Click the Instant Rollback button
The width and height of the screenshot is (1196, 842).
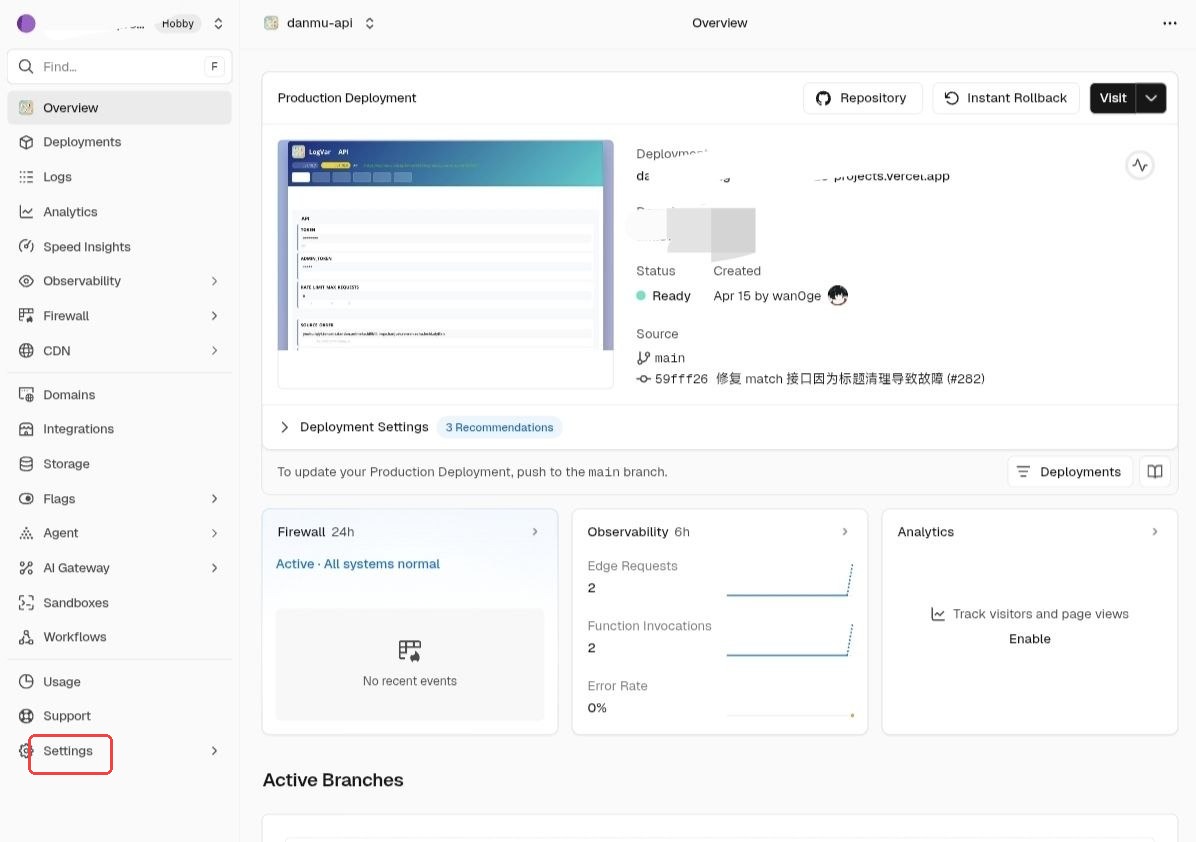(x=1006, y=98)
